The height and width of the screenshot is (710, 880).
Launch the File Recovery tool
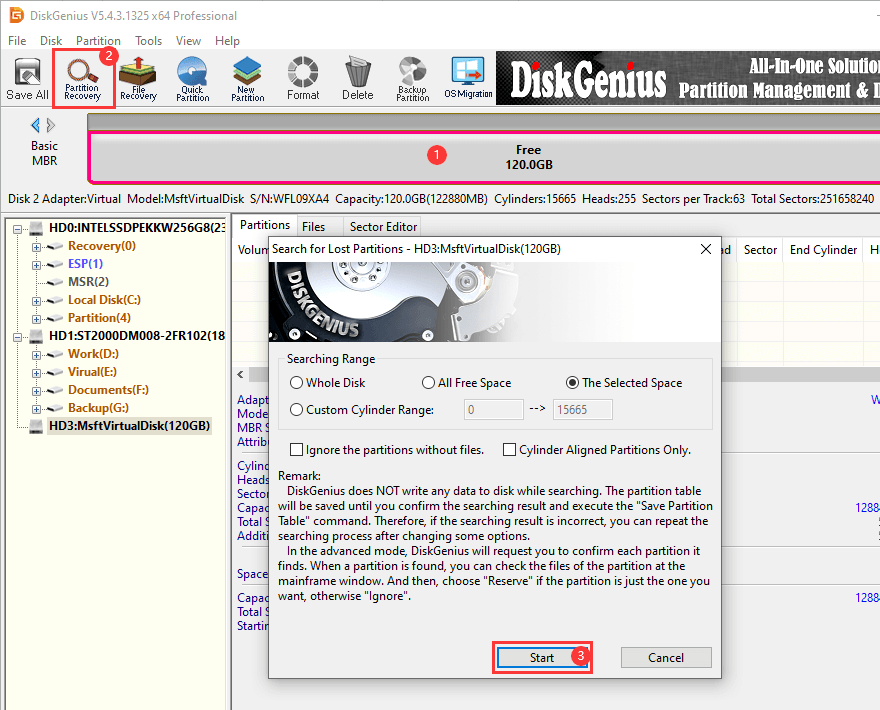click(138, 80)
